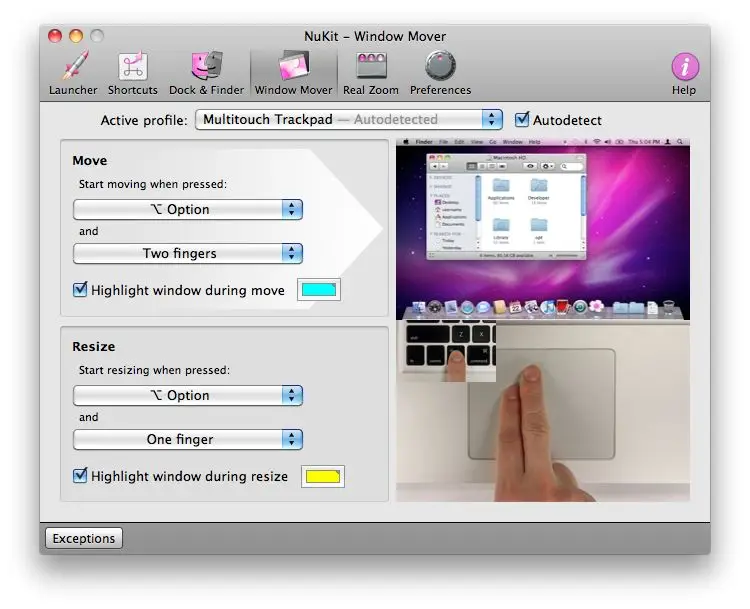Open the Launcher pane
The image size is (750, 609).
pyautogui.click(x=73, y=73)
